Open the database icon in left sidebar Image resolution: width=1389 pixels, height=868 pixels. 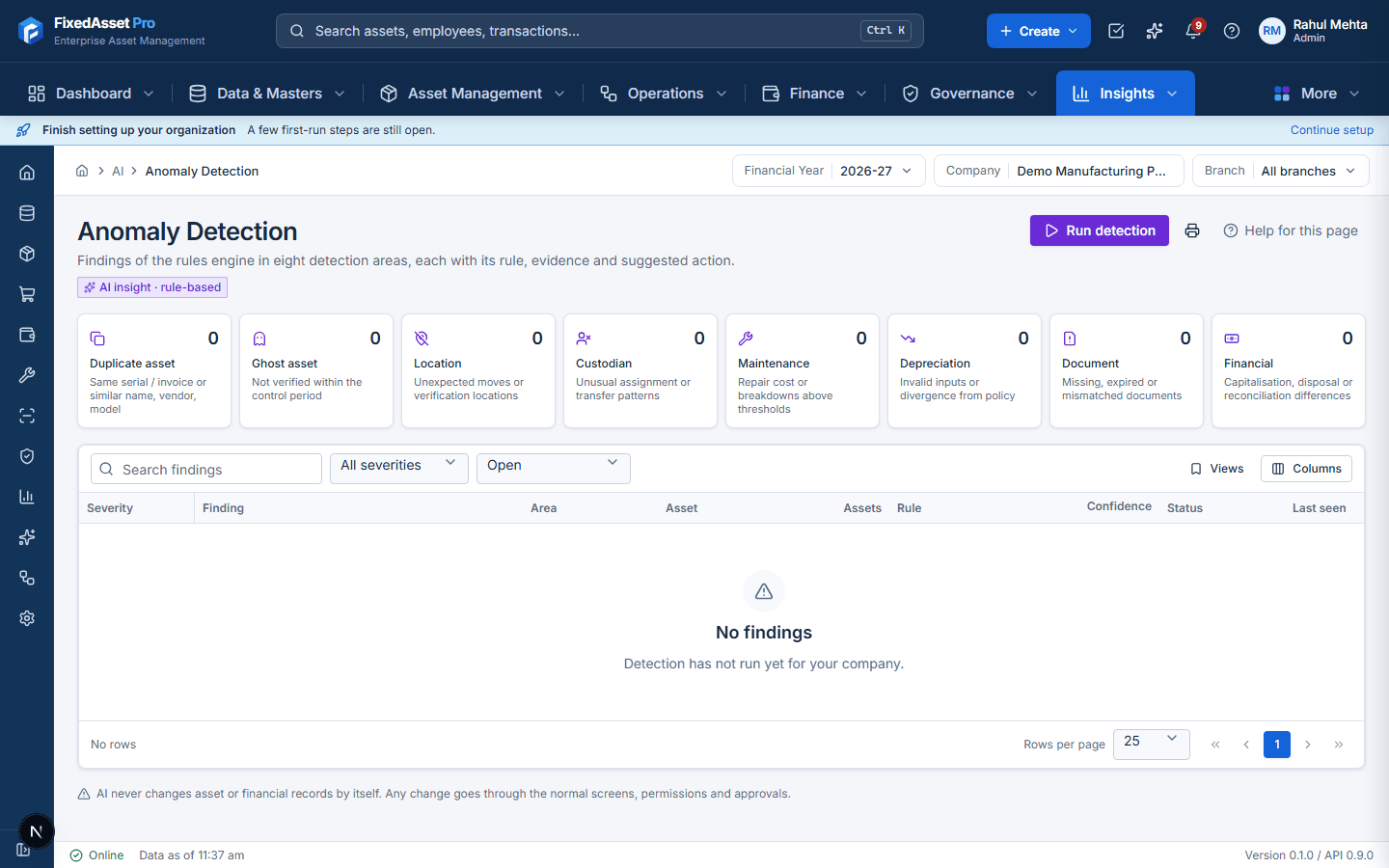[x=27, y=213]
